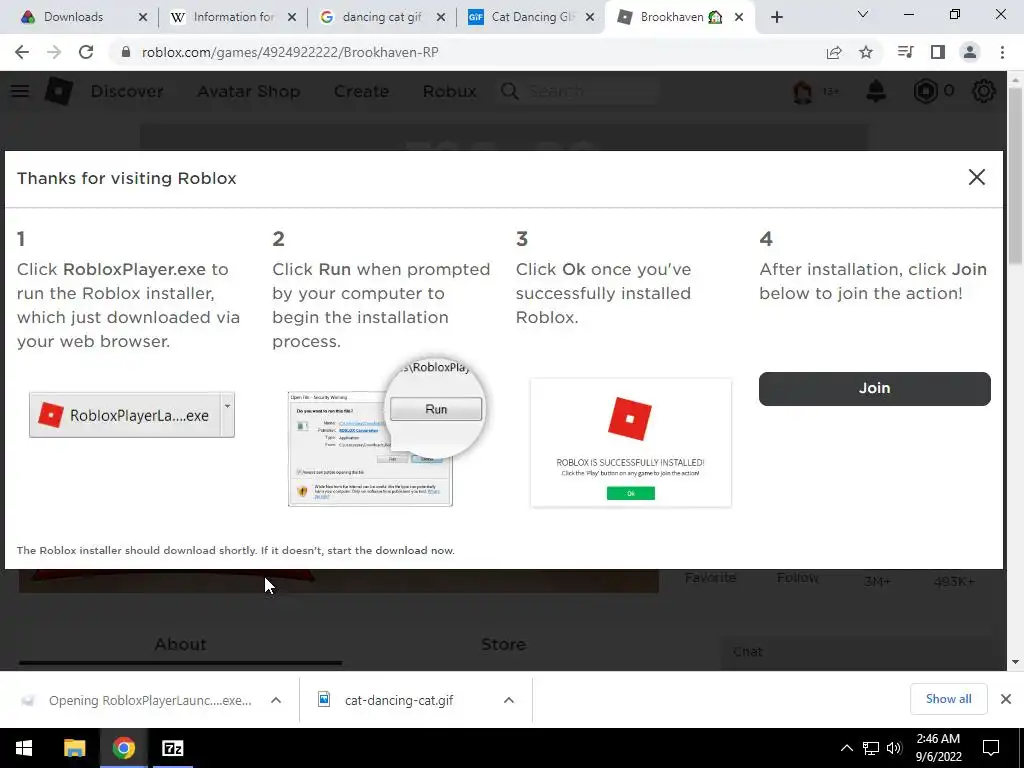
Task: Open the Windows Start menu
Action: [24, 748]
